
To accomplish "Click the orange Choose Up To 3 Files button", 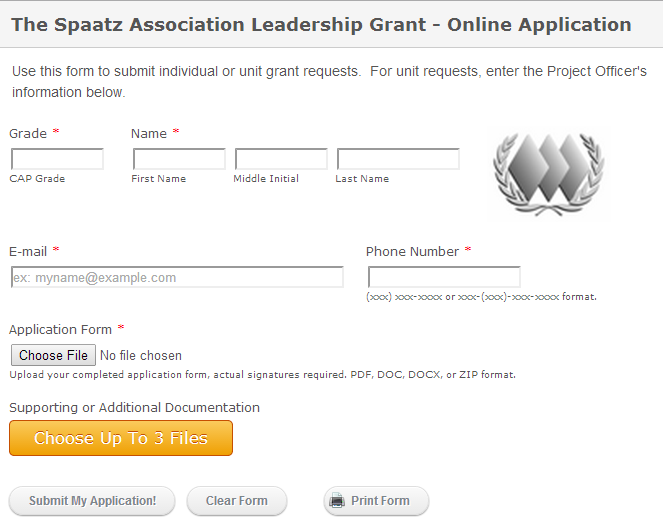I will 121,438.
